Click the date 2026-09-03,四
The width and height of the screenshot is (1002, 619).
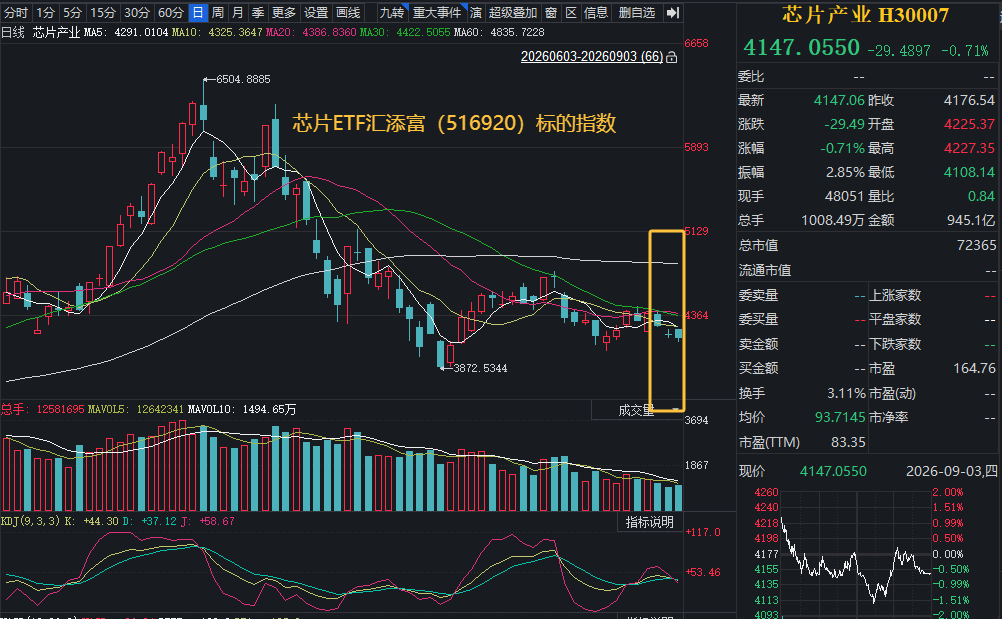pyautogui.click(x=952, y=471)
